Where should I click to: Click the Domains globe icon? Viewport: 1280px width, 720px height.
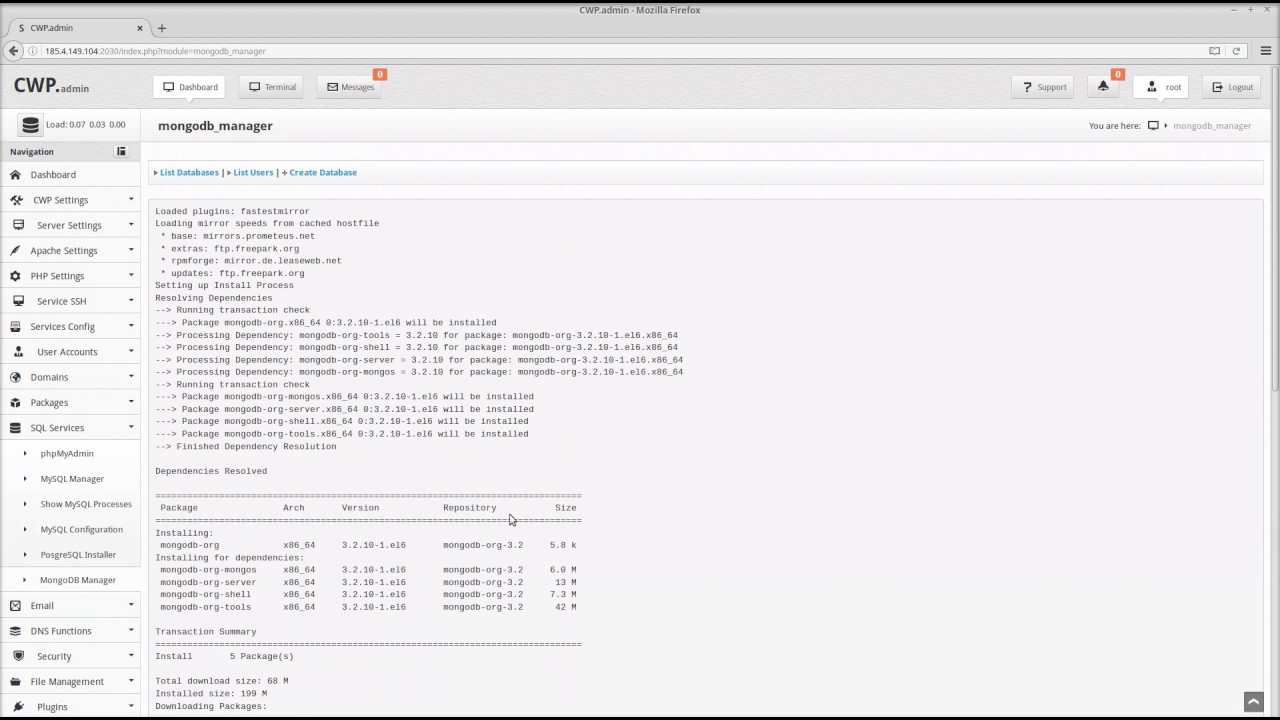[x=15, y=377]
